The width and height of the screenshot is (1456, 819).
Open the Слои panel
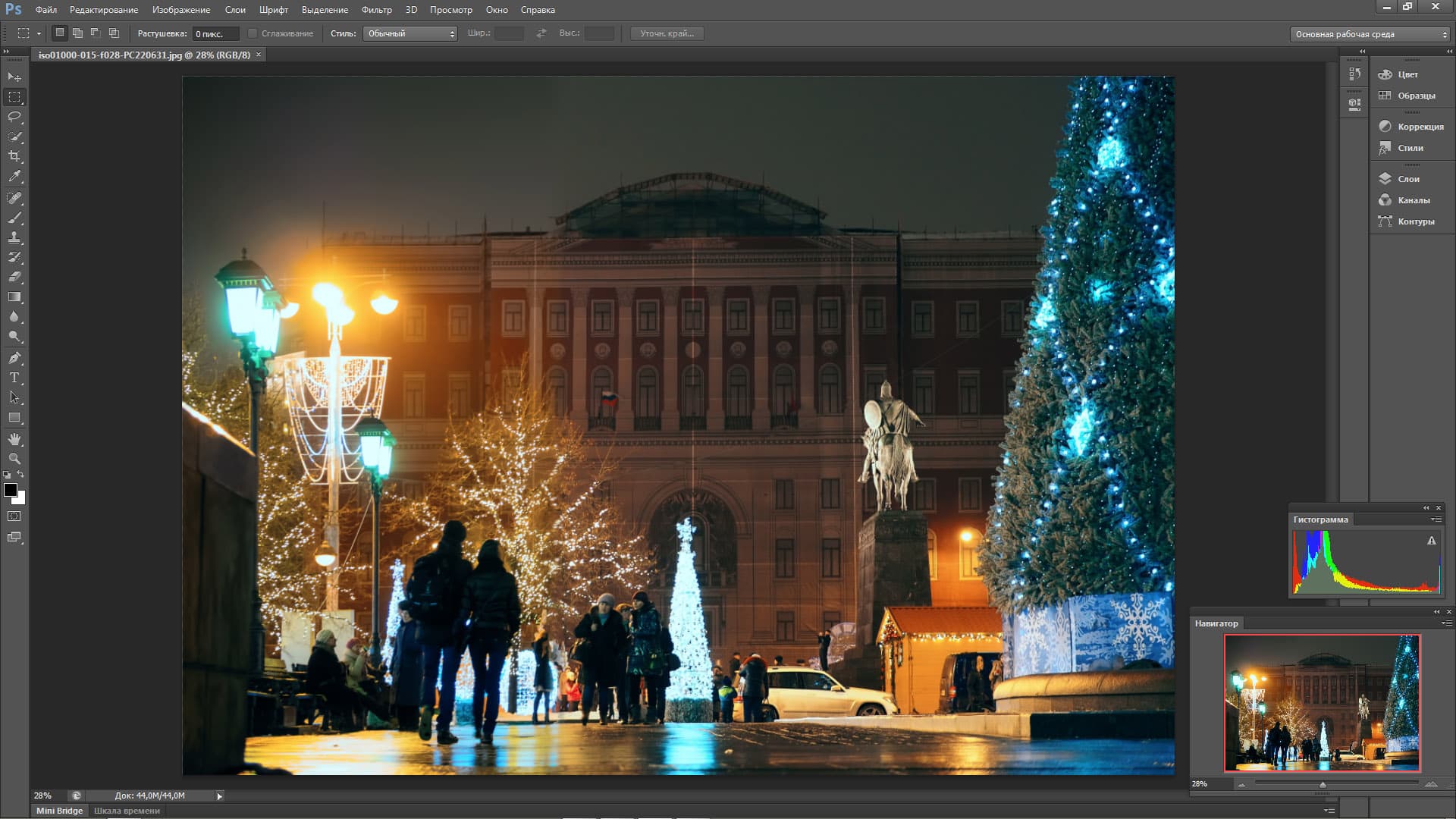1408,179
